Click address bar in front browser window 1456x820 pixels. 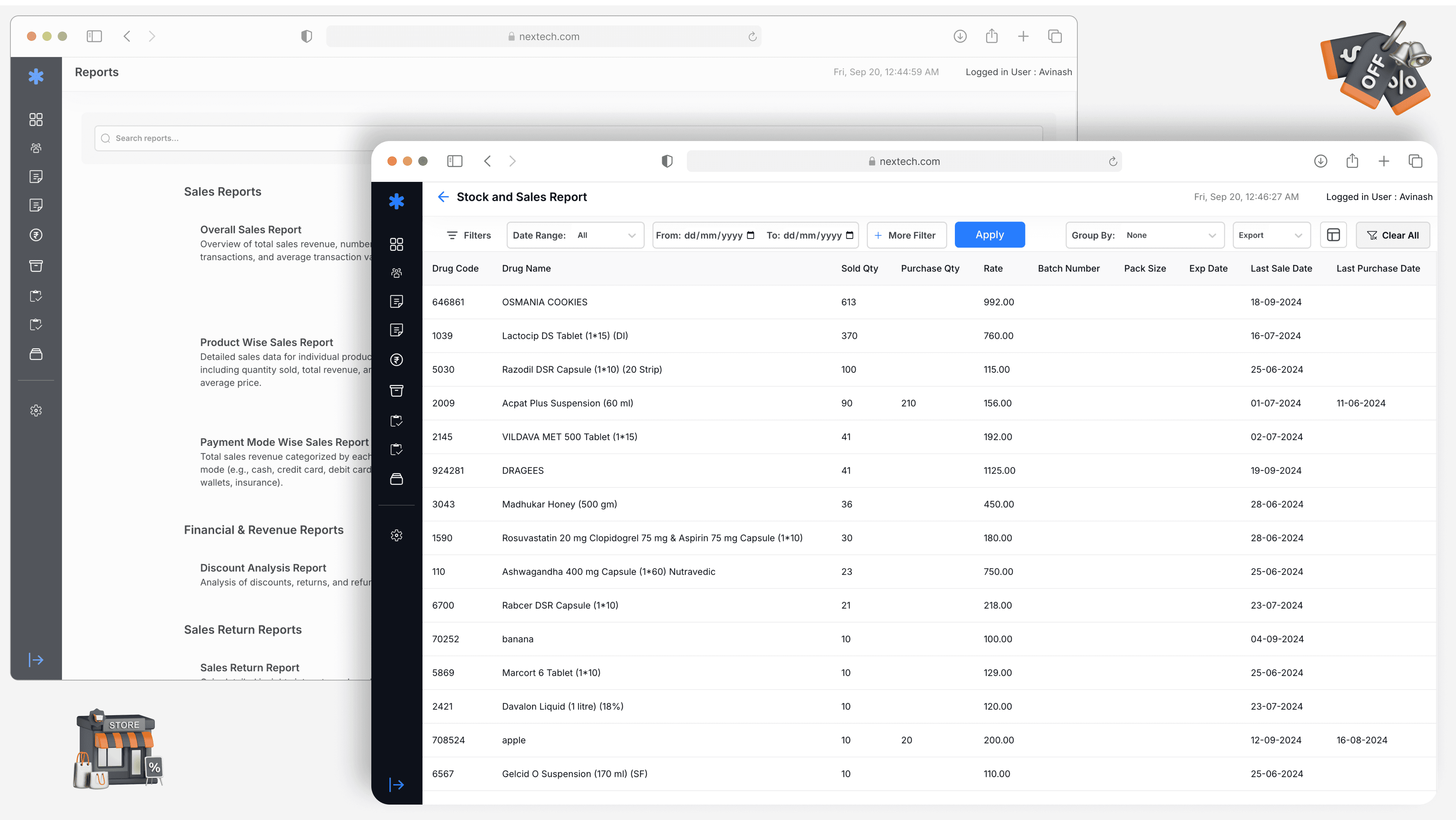904,161
